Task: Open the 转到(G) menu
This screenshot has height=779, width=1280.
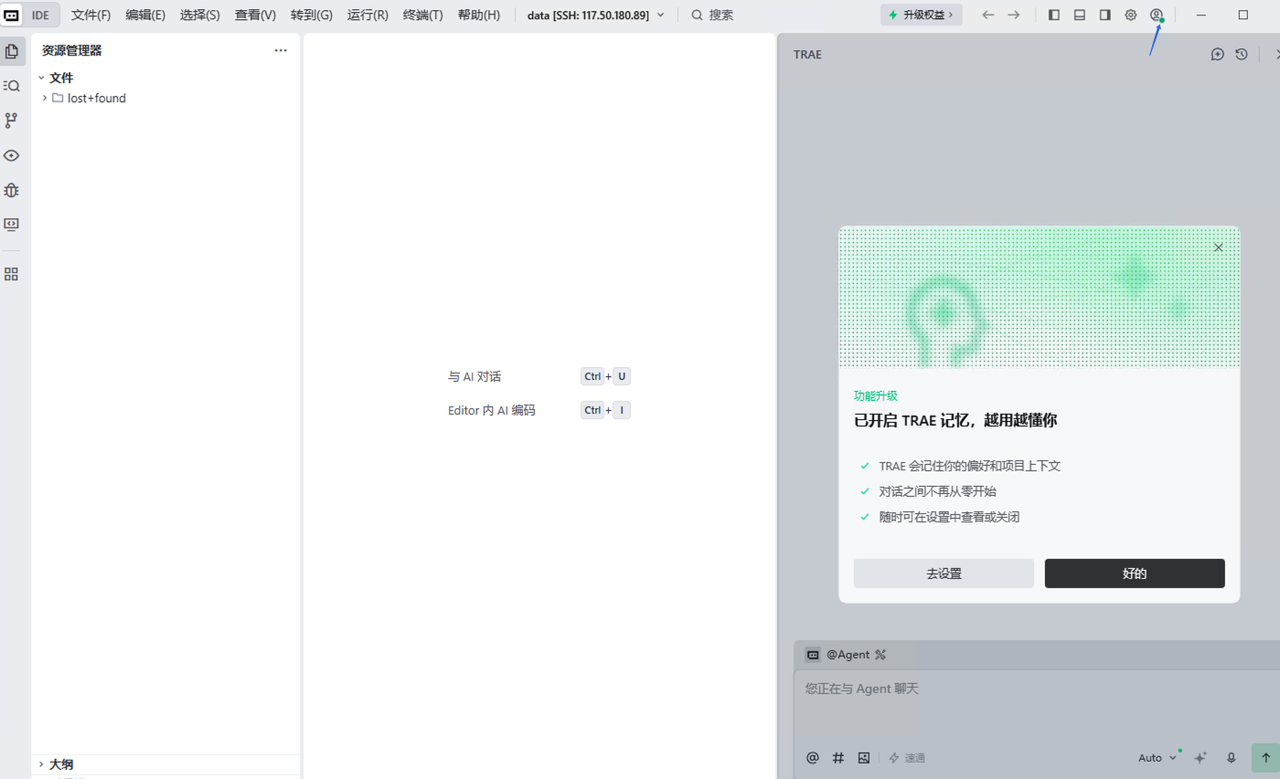Action: tap(312, 15)
